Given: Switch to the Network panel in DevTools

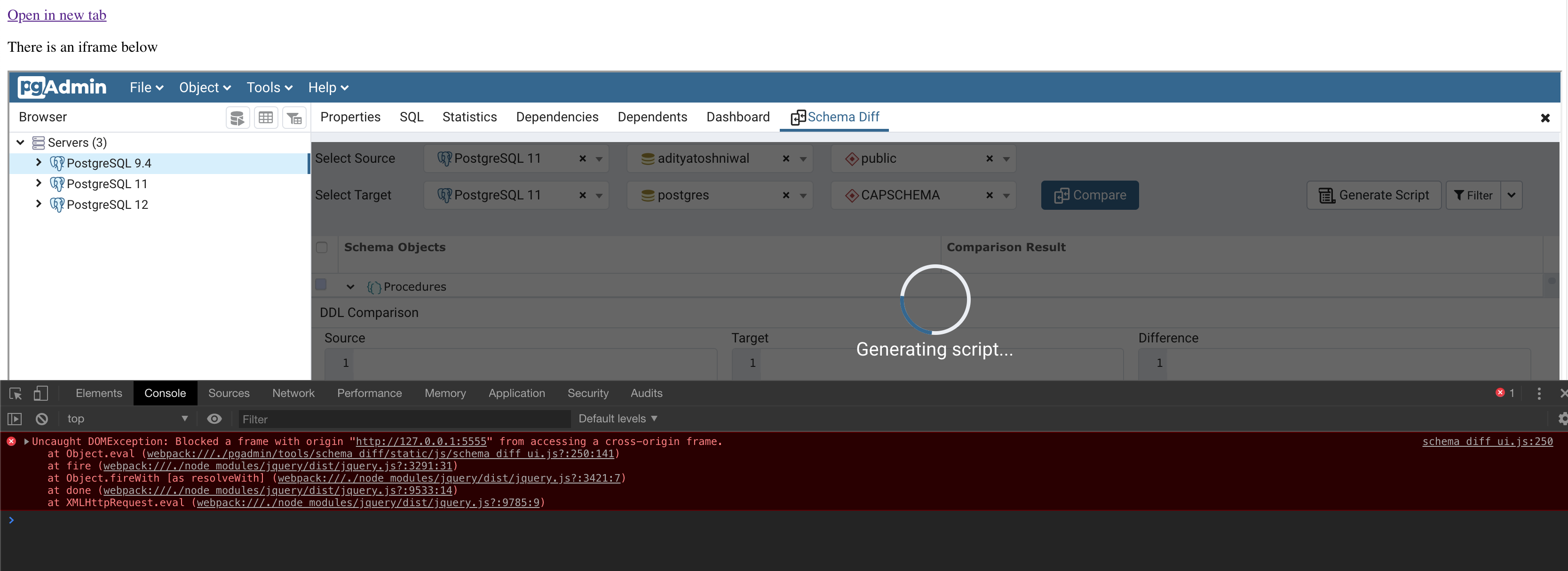Looking at the screenshot, I should click(293, 393).
